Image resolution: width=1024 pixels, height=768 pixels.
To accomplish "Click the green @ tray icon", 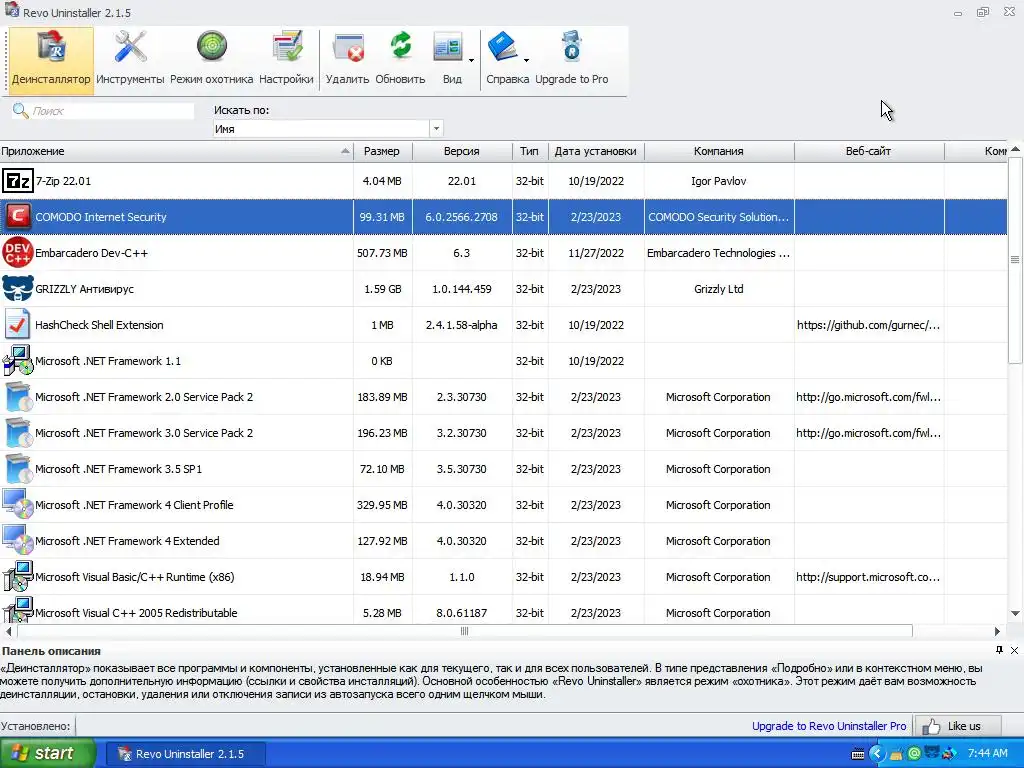I will pos(914,754).
